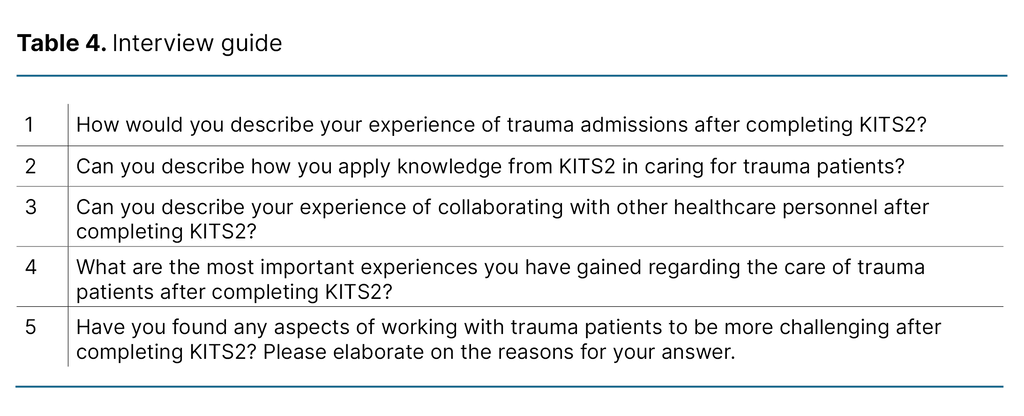The image size is (1024, 416).
Task: Select the question on collaborating with healthcare personnel
Action: pyautogui.click(x=503, y=219)
